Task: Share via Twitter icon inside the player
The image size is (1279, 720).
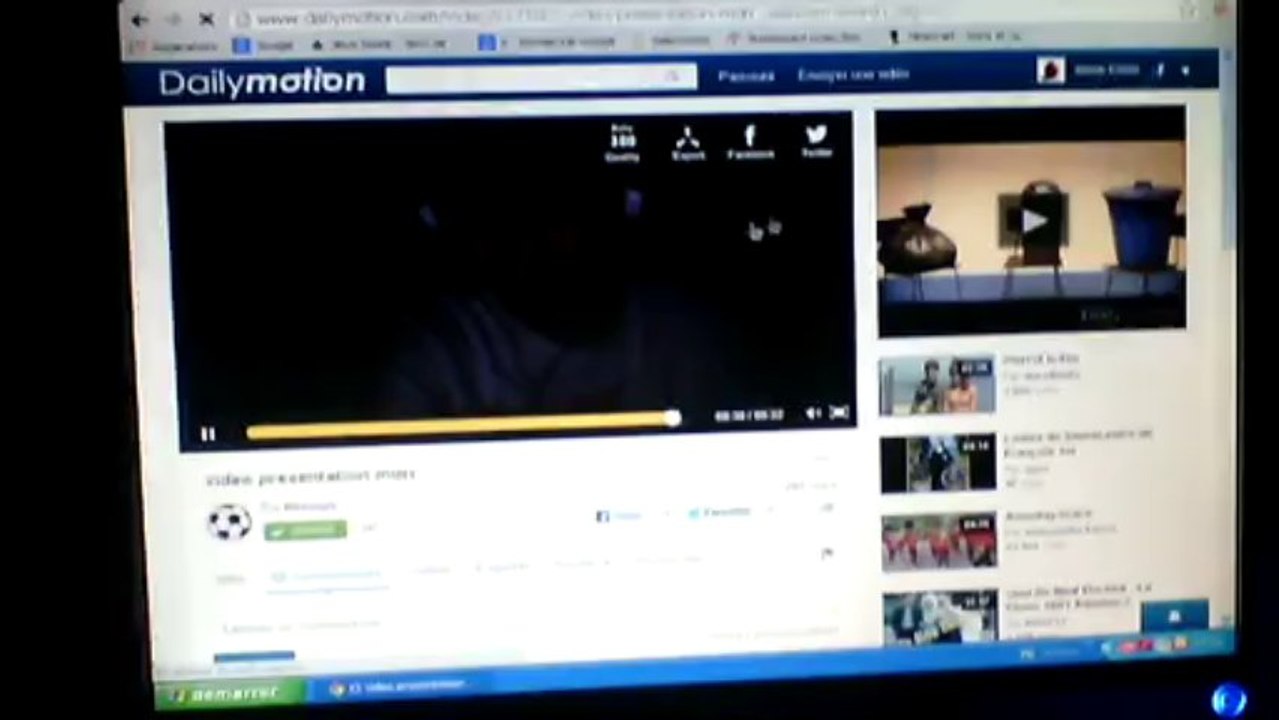Action: [816, 140]
